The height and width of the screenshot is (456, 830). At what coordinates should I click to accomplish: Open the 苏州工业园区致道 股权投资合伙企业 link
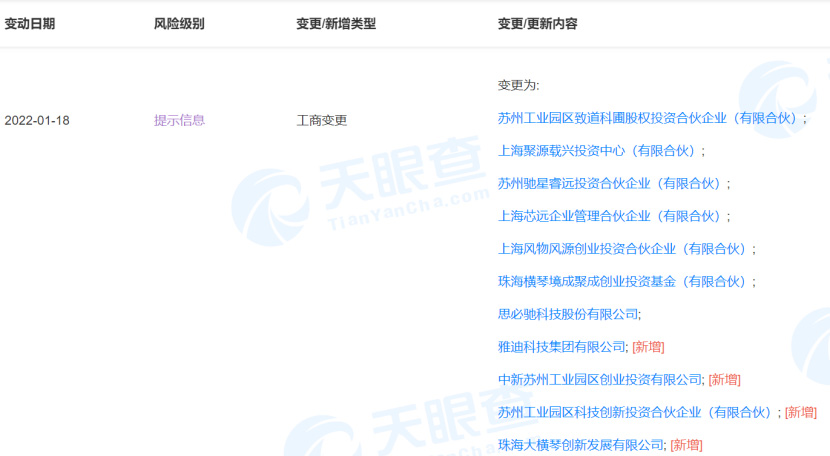pos(649,118)
